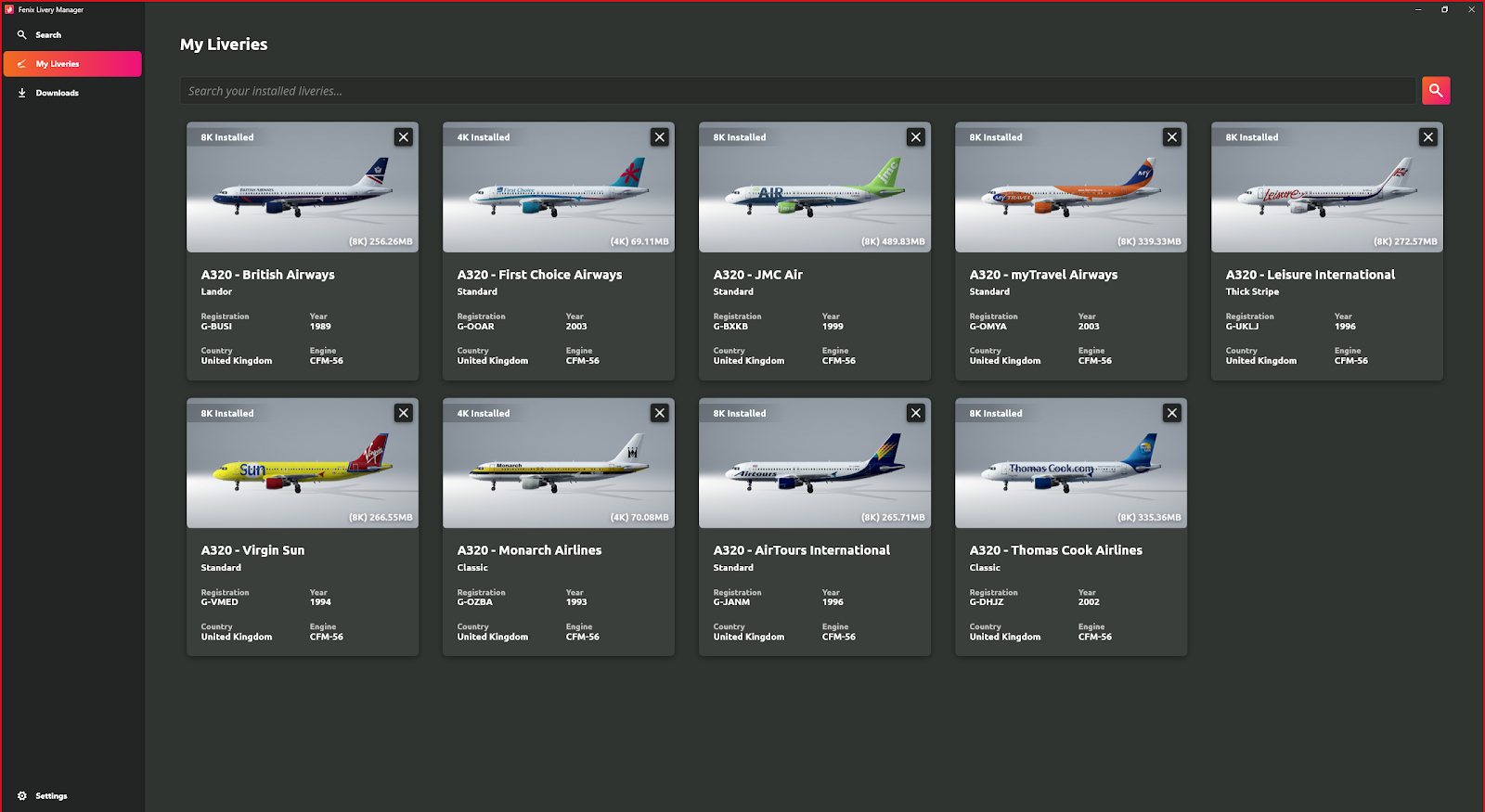Click registration G-BUSI
Screen dimensions: 1485x812
coord(217,327)
